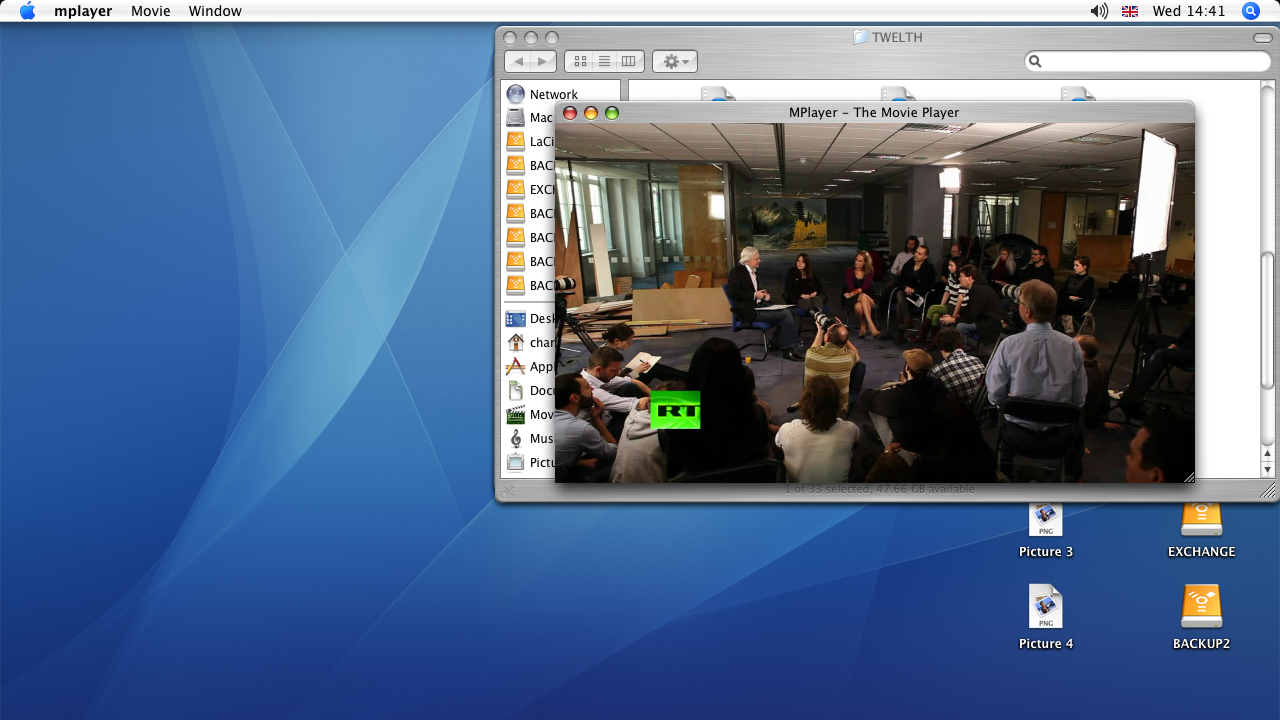This screenshot has height=720, width=1280.
Task: Click the Finder scrollbar up arrow
Action: (x=1268, y=453)
